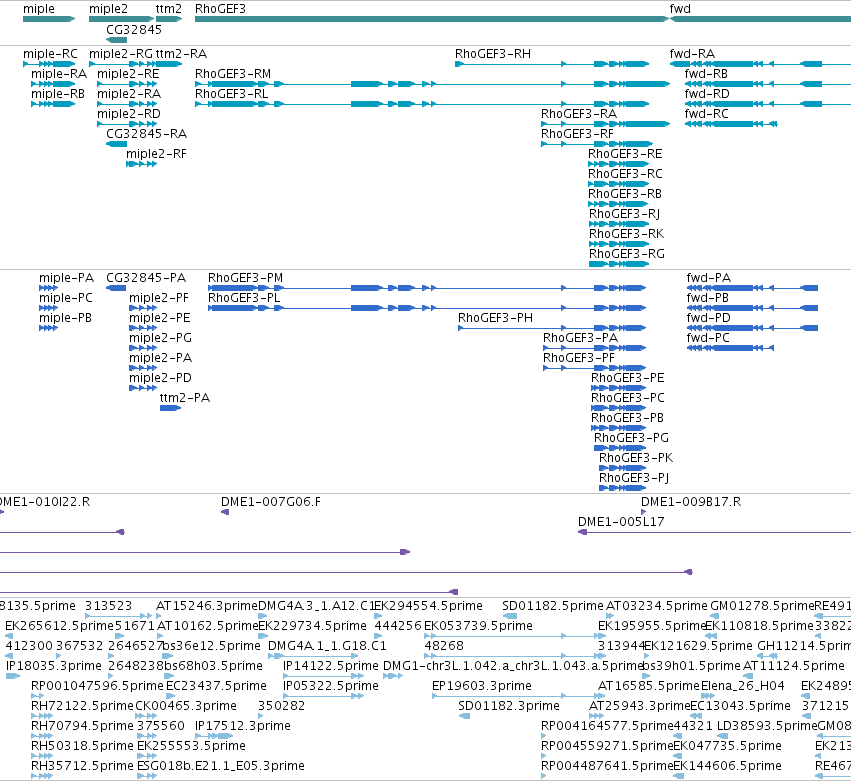The image size is (851, 781).
Task: Select transcript RhoGEF3-RC
Action: tap(619, 184)
